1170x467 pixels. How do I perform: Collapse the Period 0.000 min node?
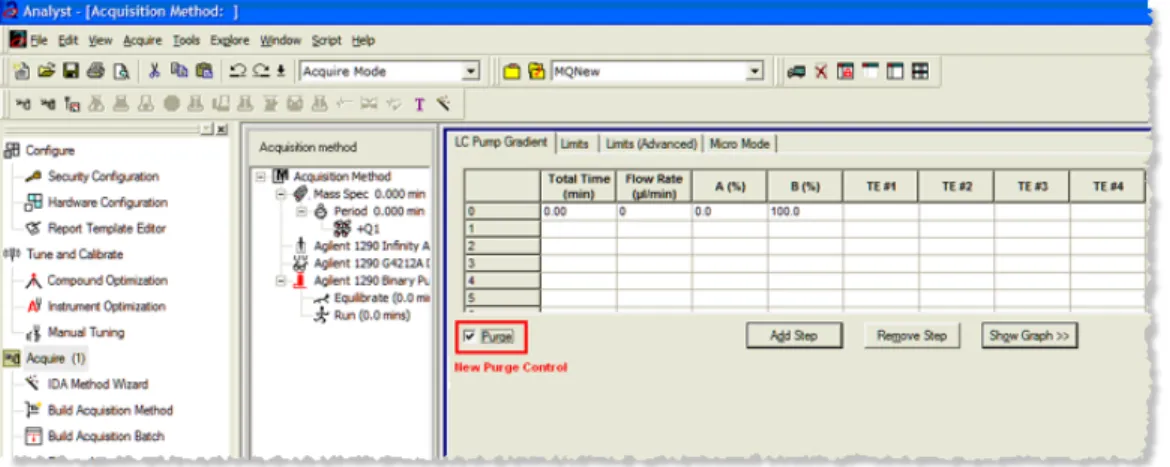click(302, 211)
